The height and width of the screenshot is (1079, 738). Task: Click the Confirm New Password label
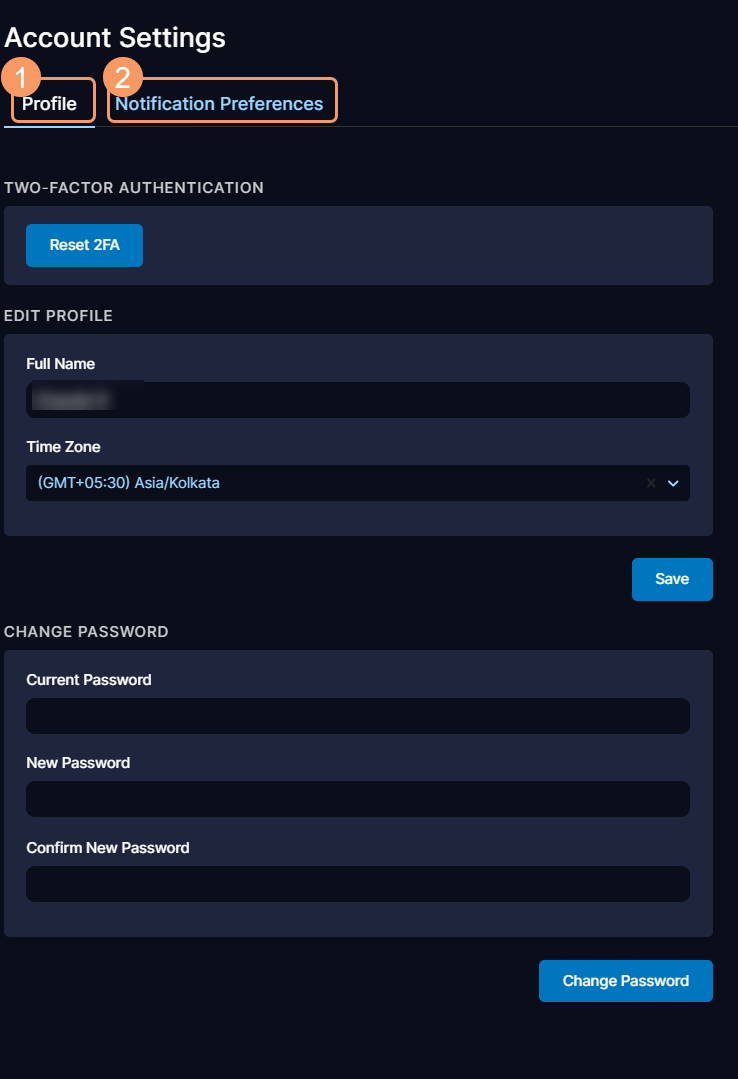click(x=108, y=848)
